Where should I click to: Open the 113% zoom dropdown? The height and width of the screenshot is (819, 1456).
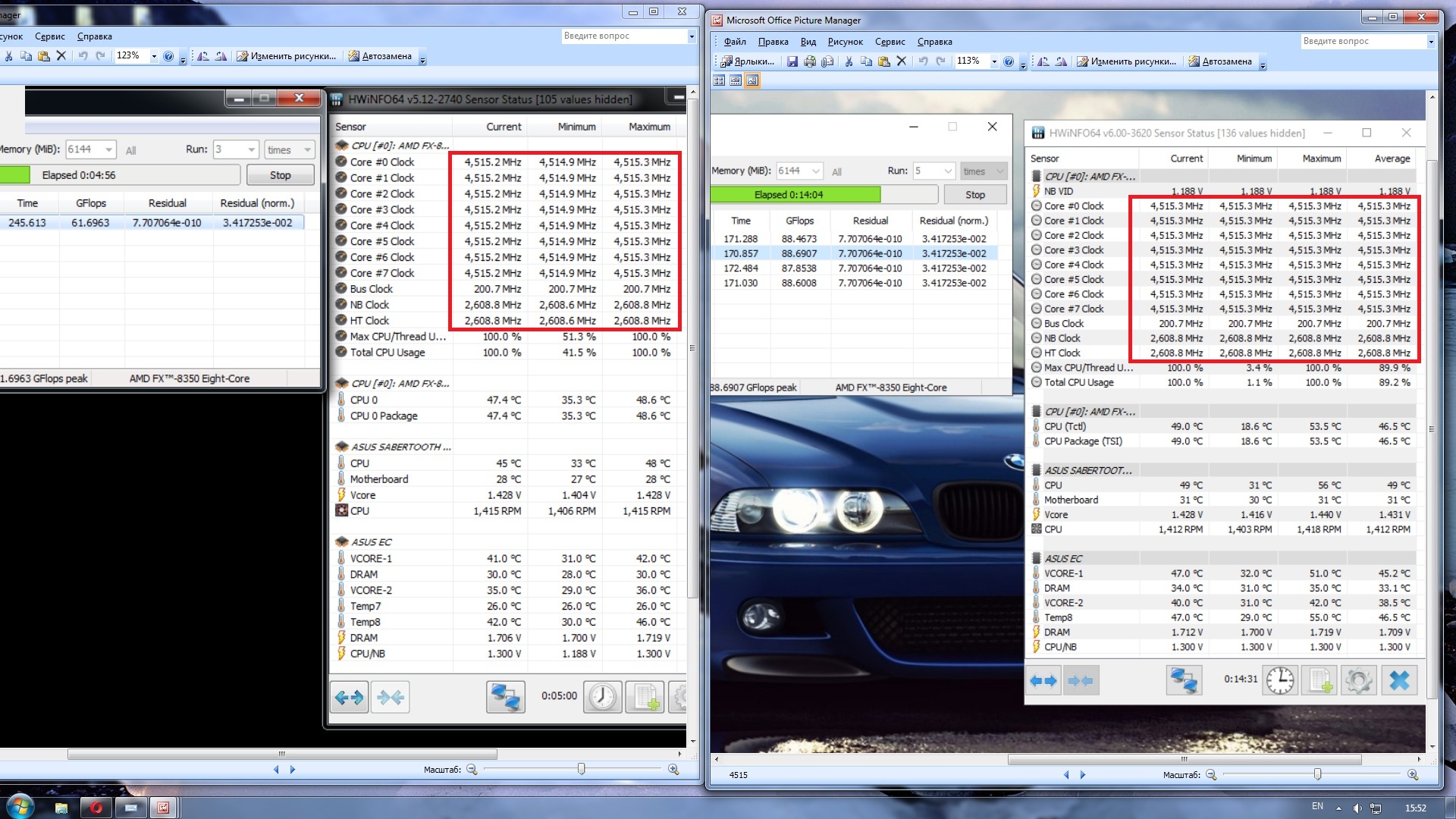tap(994, 61)
